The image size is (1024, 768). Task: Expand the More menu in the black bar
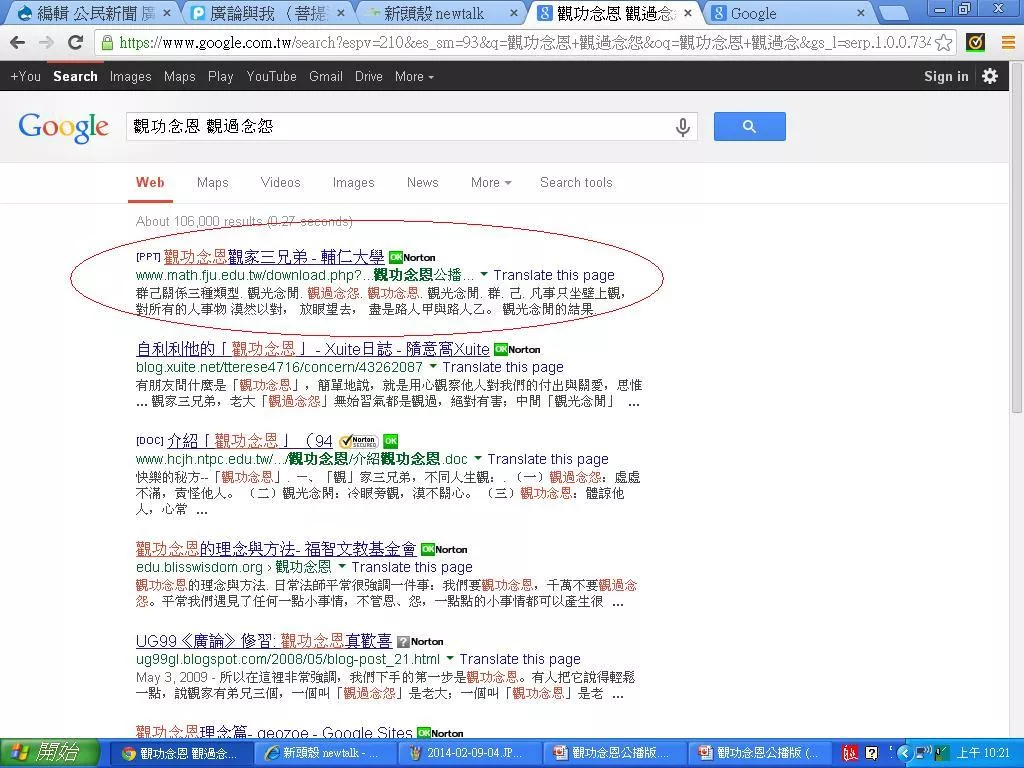click(x=414, y=76)
